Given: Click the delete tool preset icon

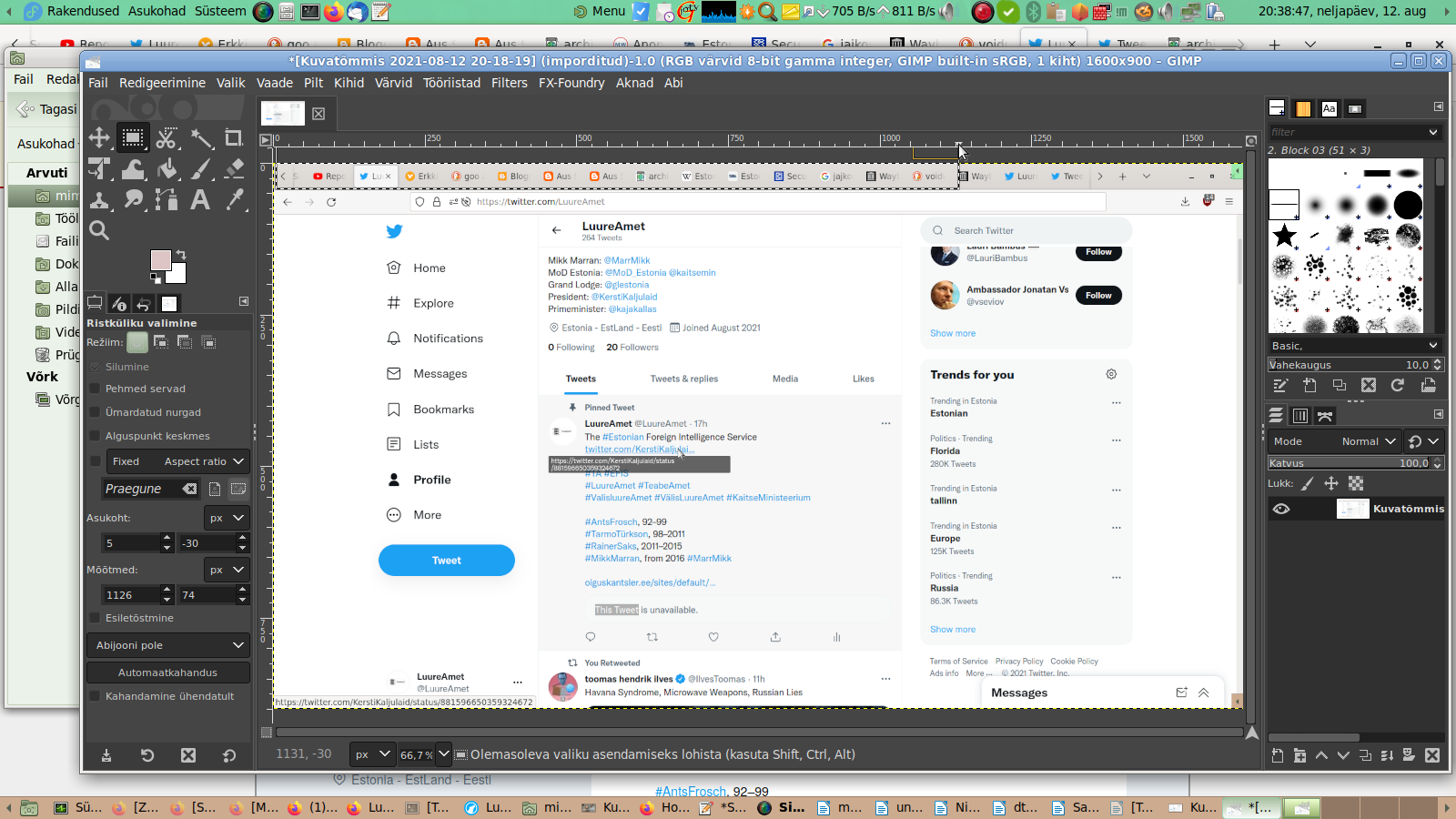Looking at the screenshot, I should (188, 755).
